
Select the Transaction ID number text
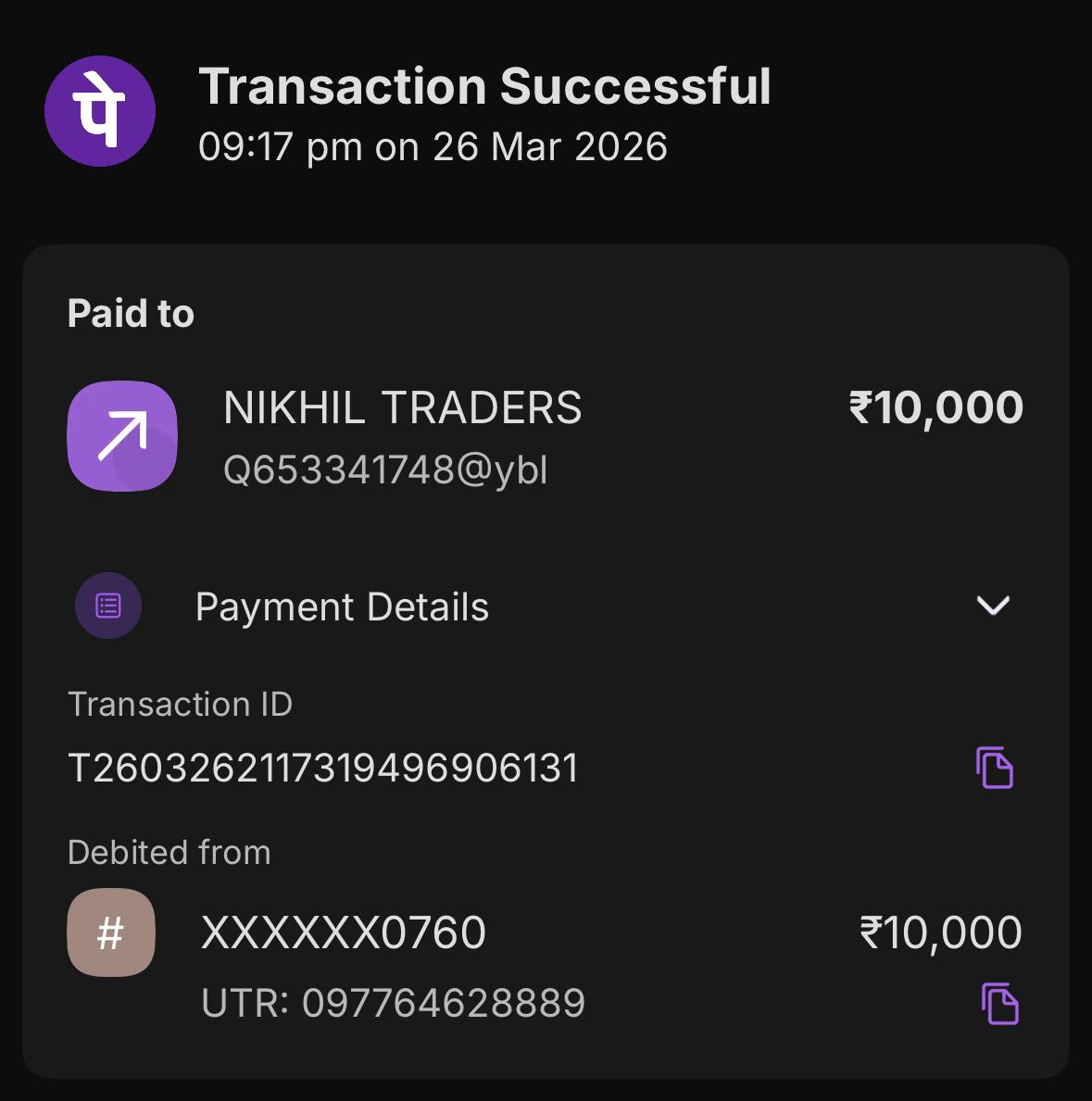click(x=323, y=769)
